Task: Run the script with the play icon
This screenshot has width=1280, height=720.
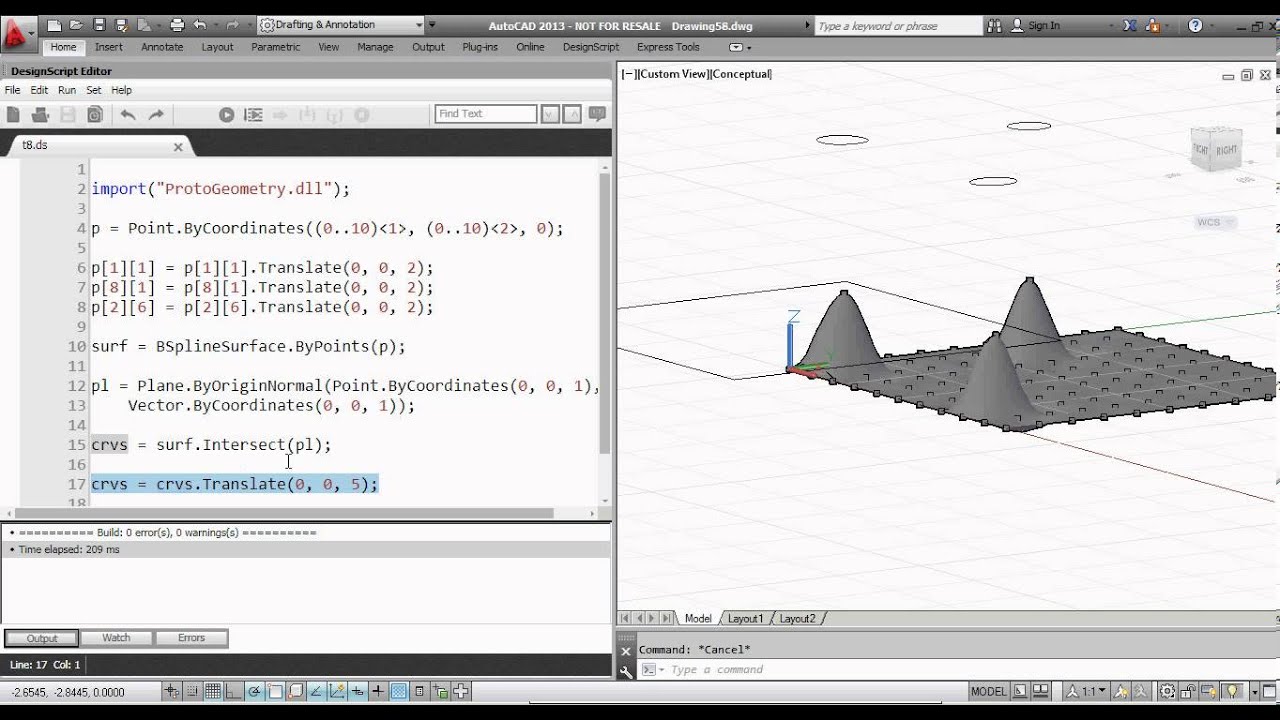Action: coord(226,115)
